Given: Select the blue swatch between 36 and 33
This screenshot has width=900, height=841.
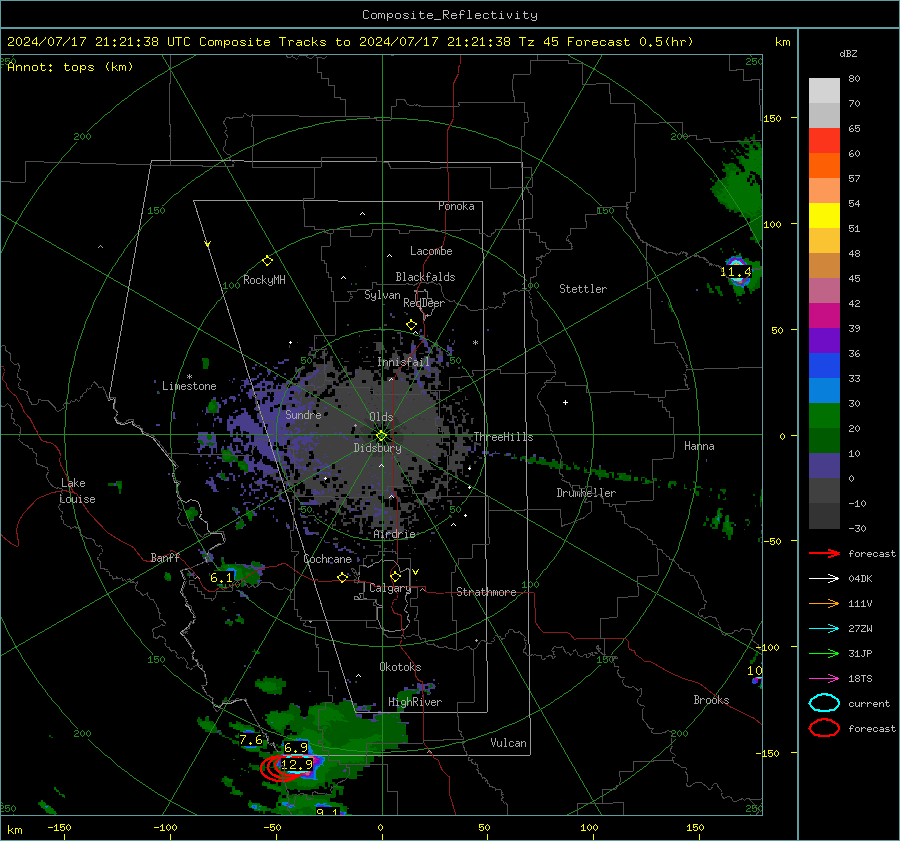Looking at the screenshot, I should pyautogui.click(x=824, y=366).
